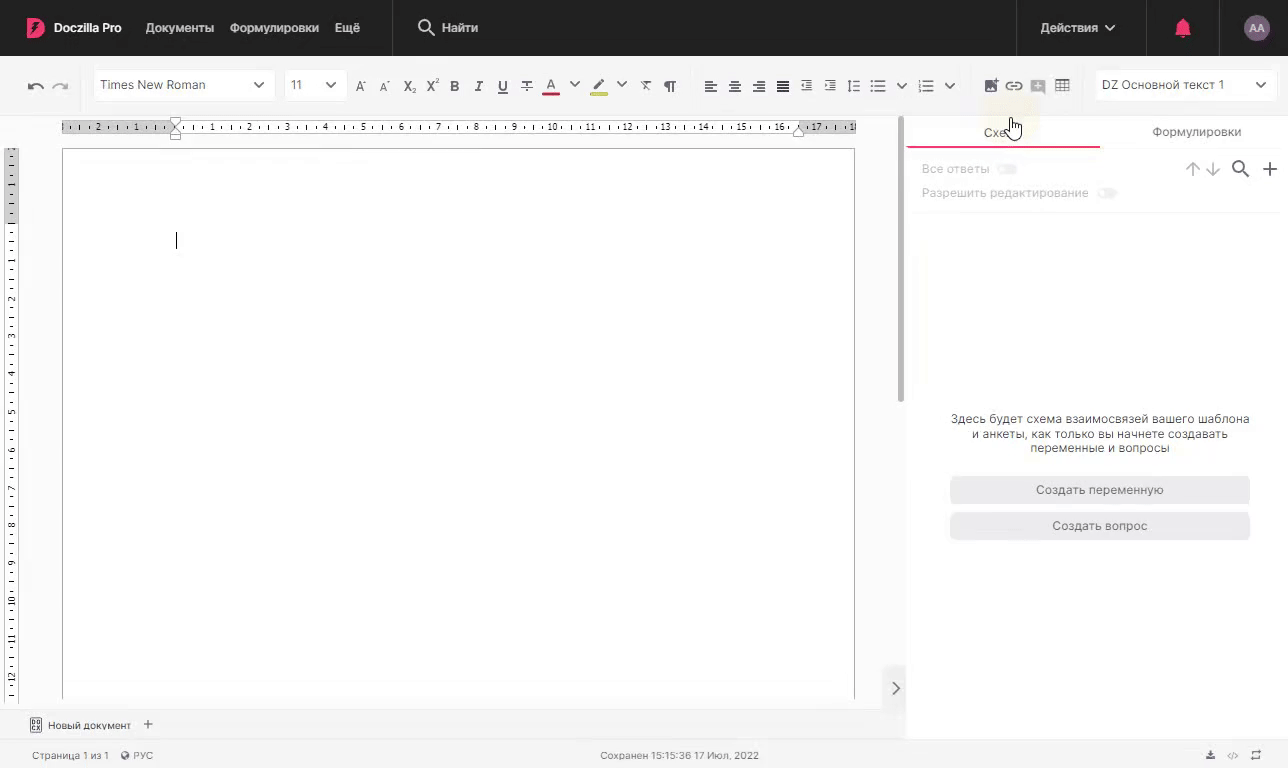Viewport: 1288px width, 768px height.
Task: Open code view icon in status bar
Action: coord(1233,755)
